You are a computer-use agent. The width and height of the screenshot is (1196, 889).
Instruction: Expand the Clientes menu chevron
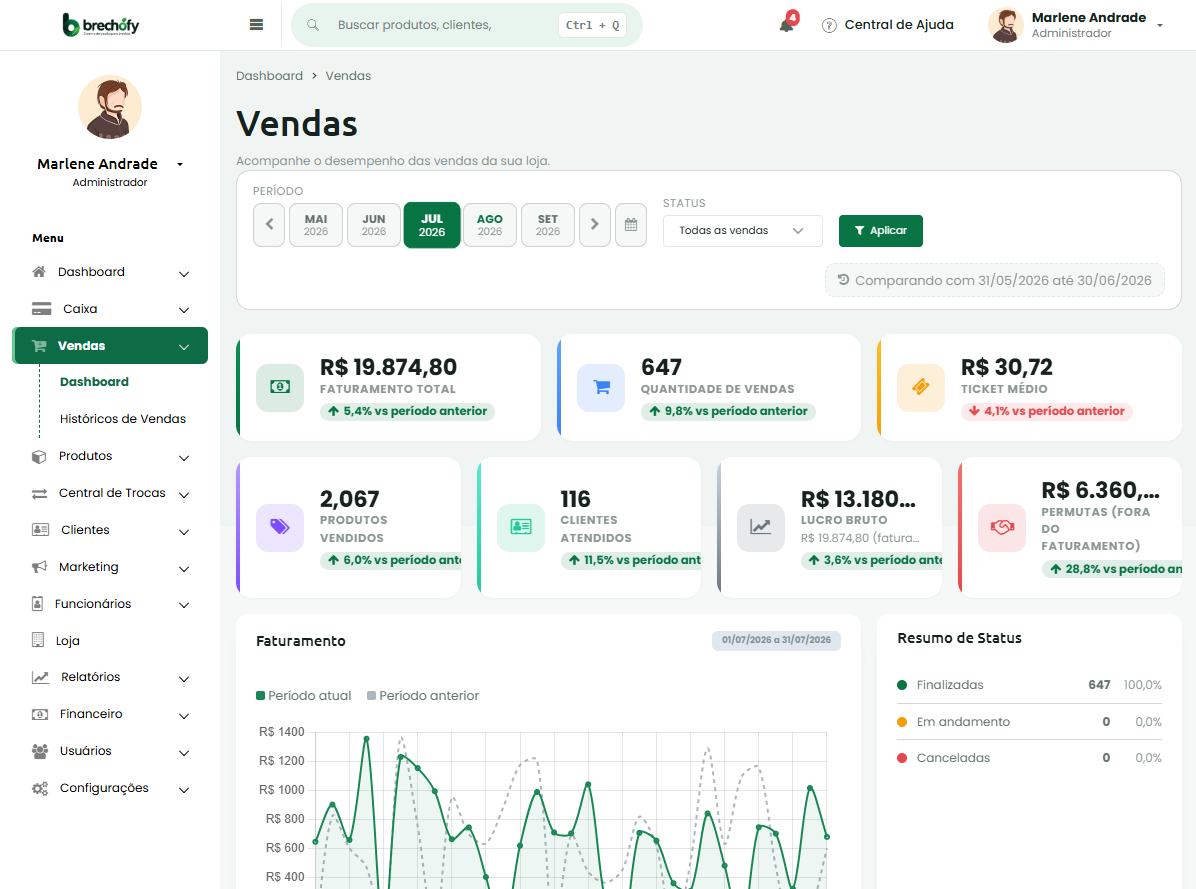[x=184, y=531]
